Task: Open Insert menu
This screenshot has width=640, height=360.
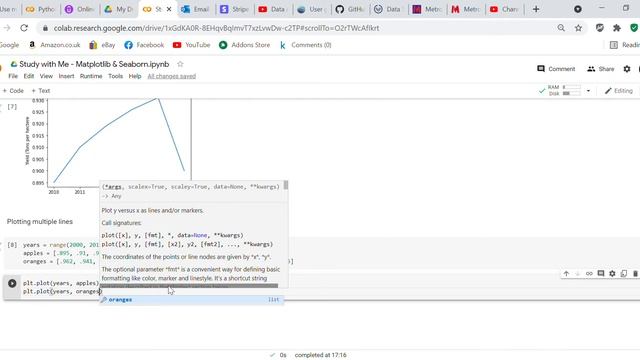Action: pyautogui.click(x=66, y=76)
